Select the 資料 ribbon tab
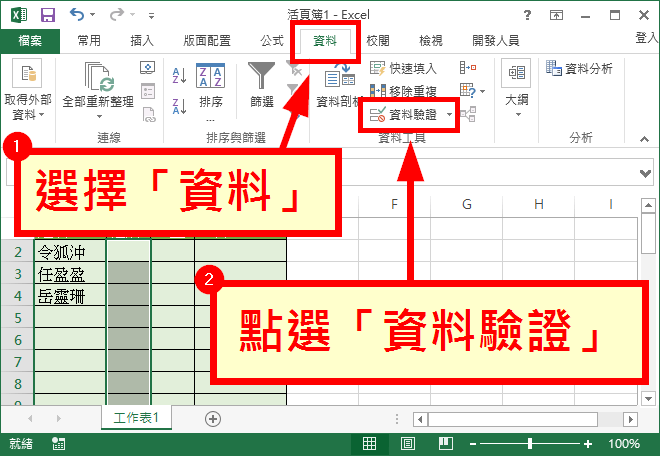Viewport: 660px width, 456px height. tap(325, 41)
